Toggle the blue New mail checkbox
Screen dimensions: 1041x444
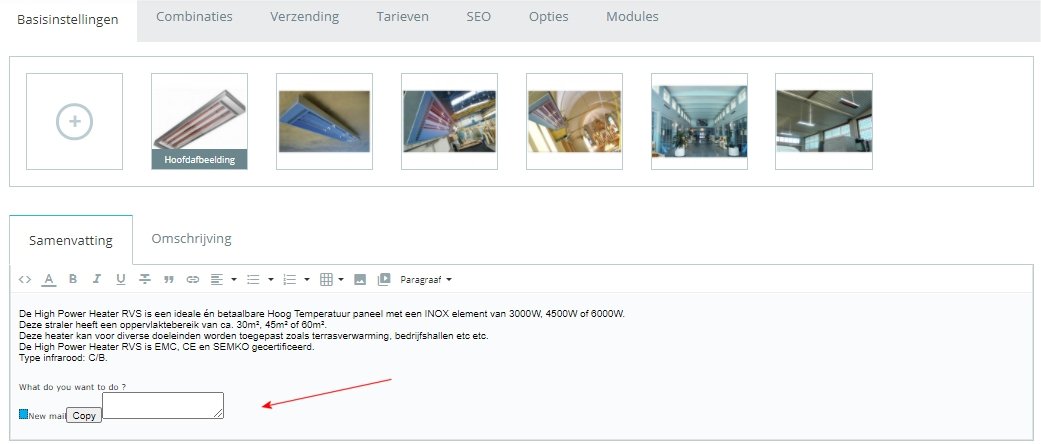tap(23, 414)
